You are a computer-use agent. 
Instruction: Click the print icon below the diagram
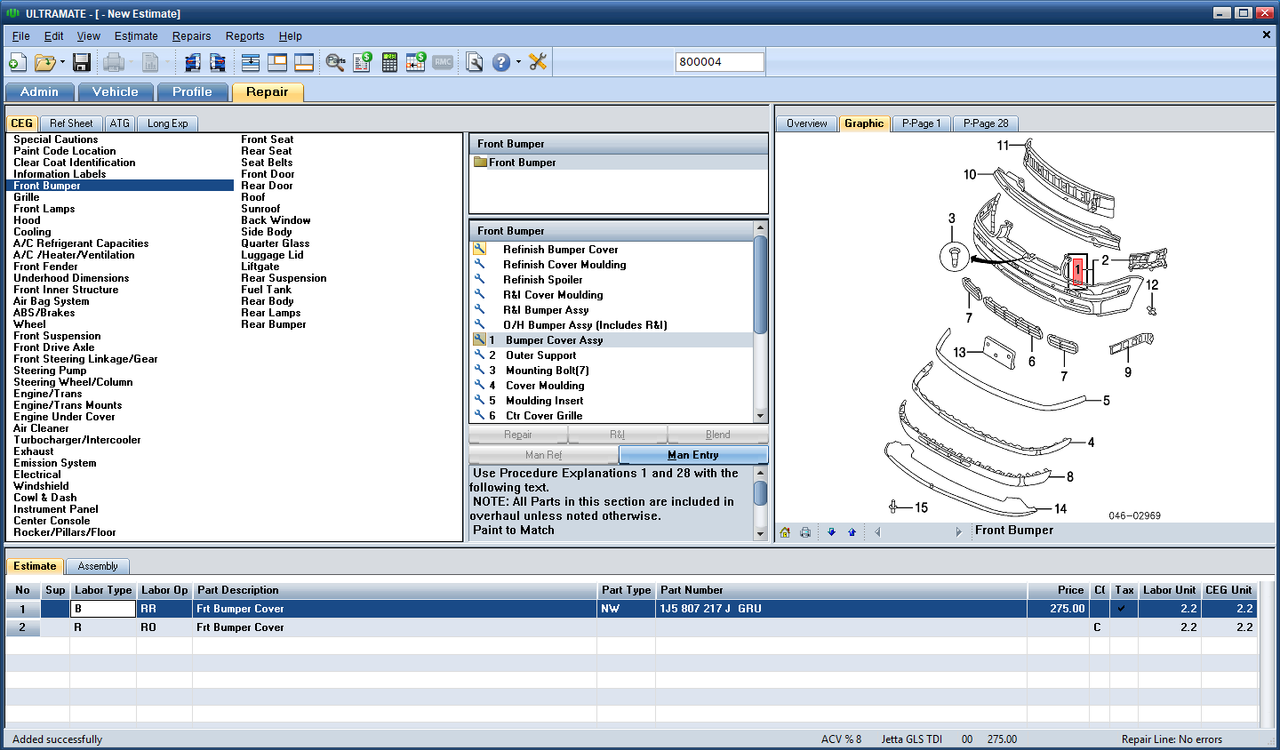pyautogui.click(x=805, y=532)
